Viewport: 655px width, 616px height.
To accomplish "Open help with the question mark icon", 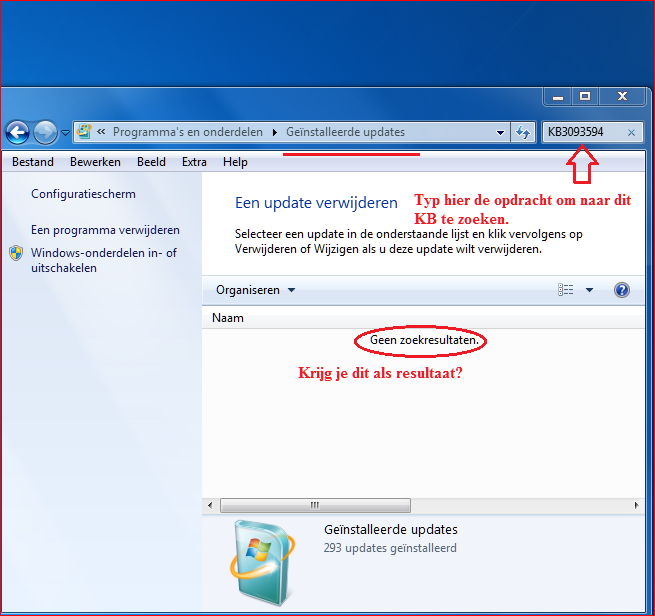I will click(x=621, y=290).
